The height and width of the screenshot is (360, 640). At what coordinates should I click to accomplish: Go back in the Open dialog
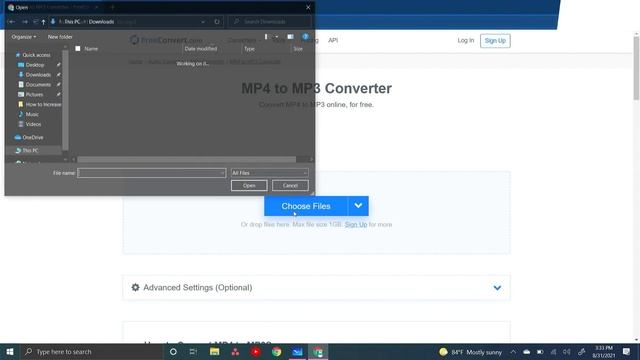(12, 22)
